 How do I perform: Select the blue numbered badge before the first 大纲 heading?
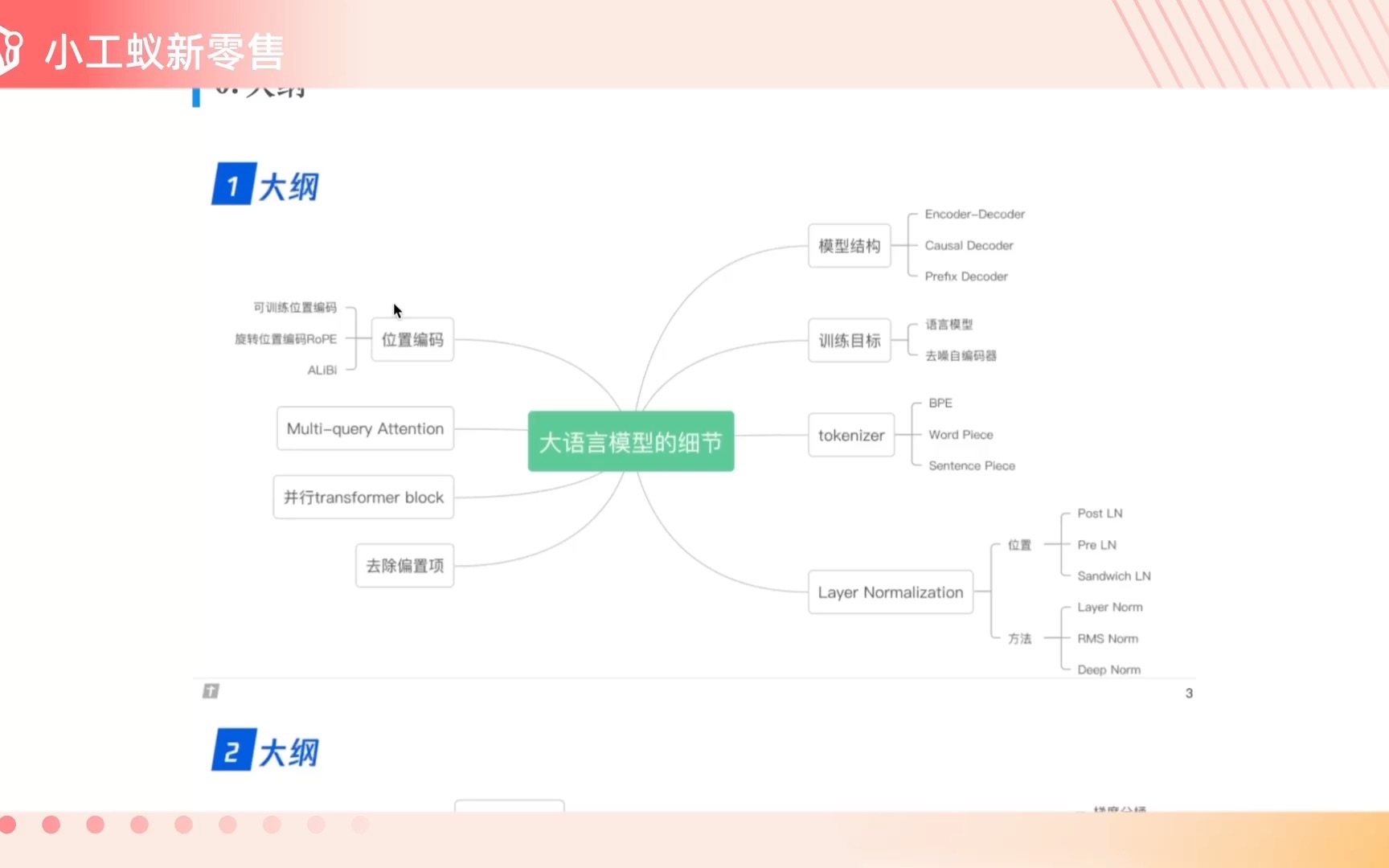click(232, 184)
